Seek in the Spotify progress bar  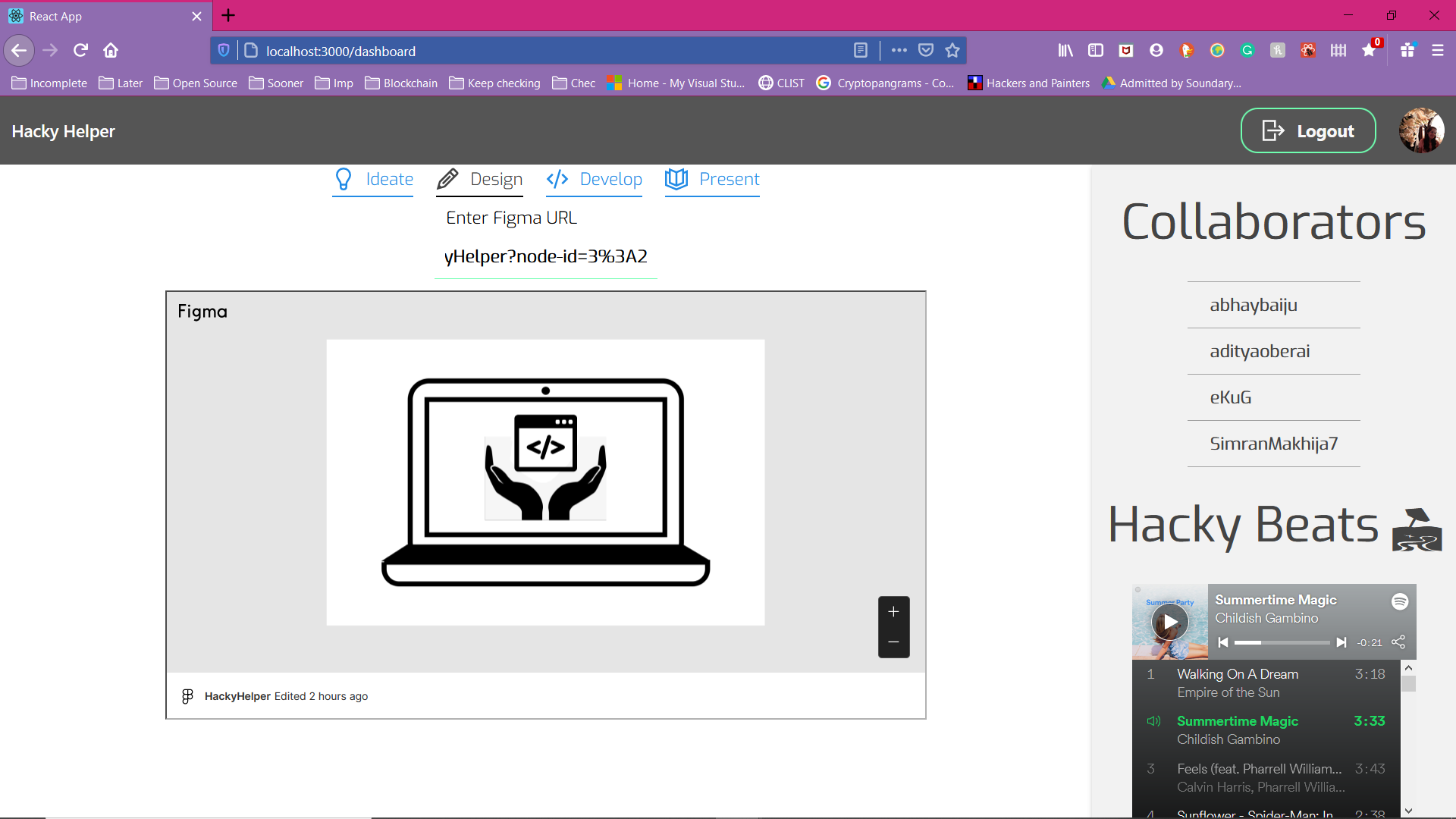[1282, 642]
